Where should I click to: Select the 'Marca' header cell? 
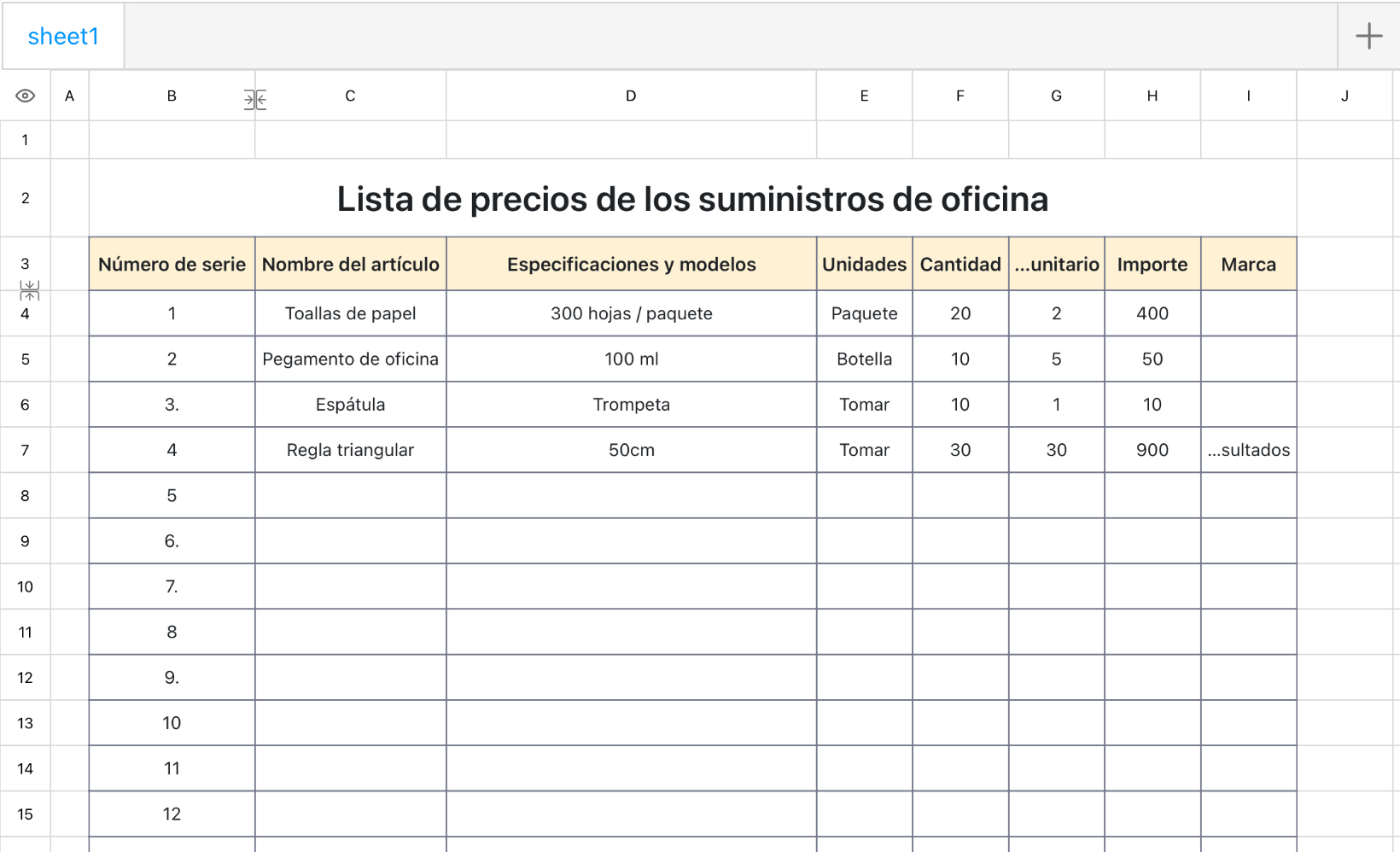[1249, 265]
